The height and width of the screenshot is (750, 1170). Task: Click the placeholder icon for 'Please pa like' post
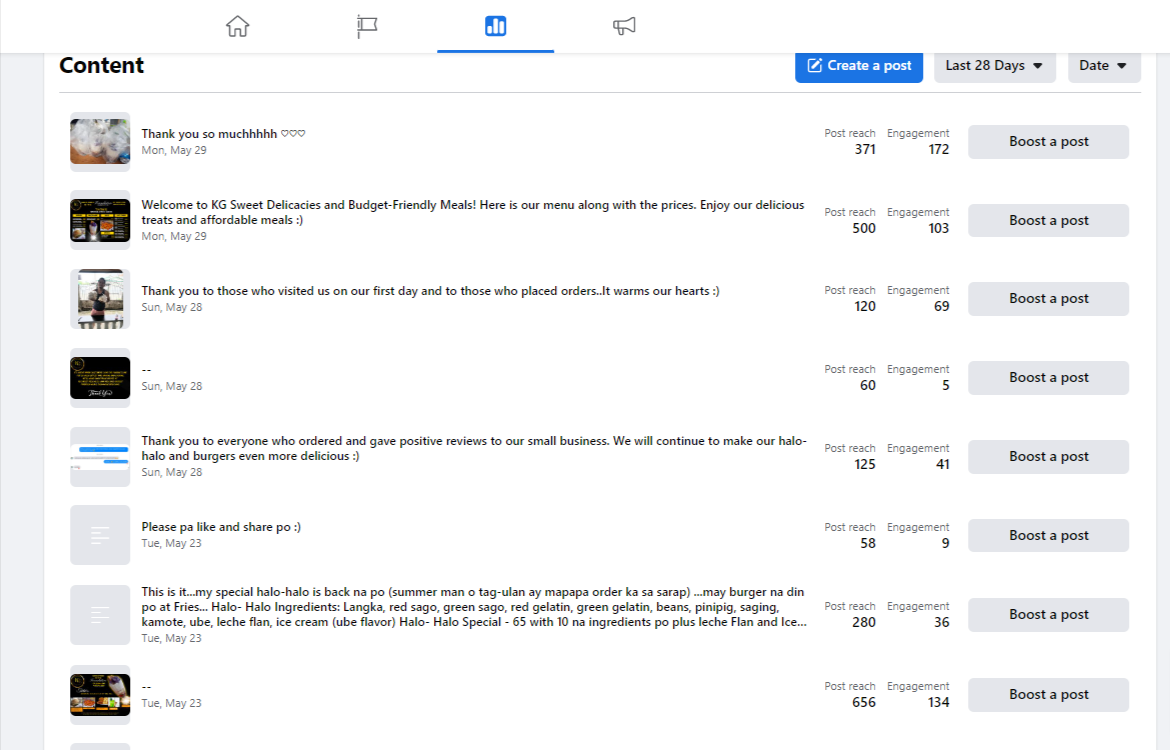coord(100,536)
